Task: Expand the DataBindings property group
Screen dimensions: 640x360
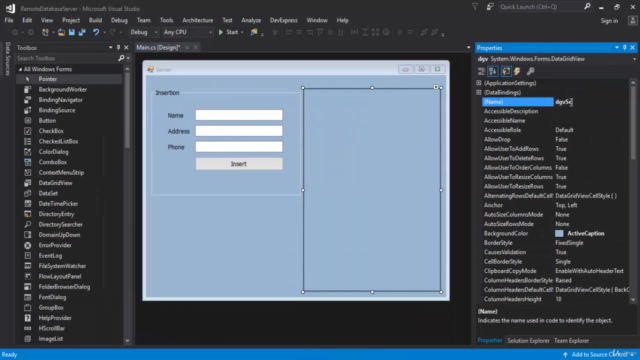Action: [x=479, y=92]
